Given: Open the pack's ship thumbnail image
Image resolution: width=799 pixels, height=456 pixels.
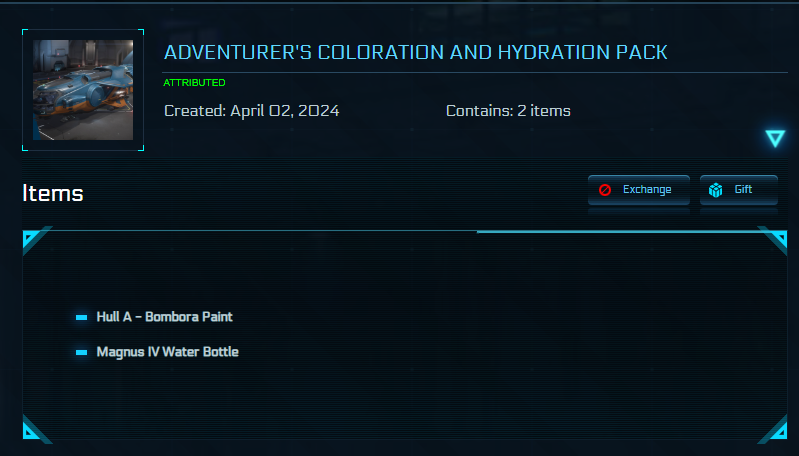Looking at the screenshot, I should [x=83, y=90].
